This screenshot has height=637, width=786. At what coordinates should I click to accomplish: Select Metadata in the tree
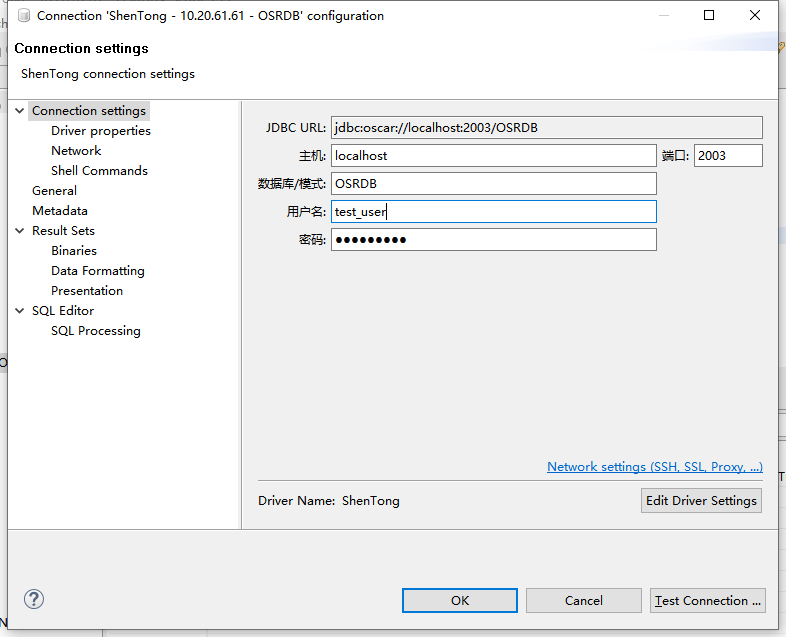60,211
